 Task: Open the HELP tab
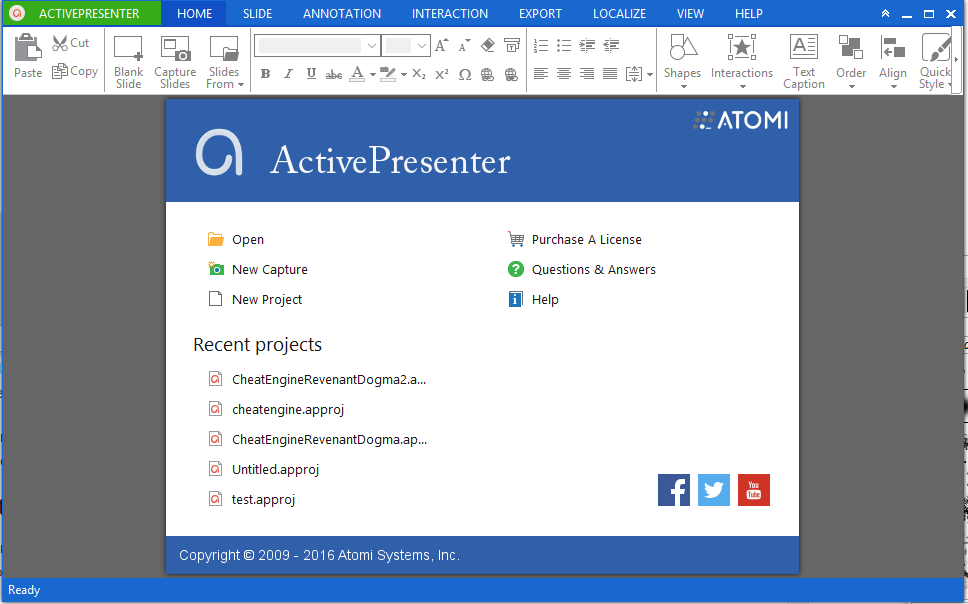[x=749, y=14]
